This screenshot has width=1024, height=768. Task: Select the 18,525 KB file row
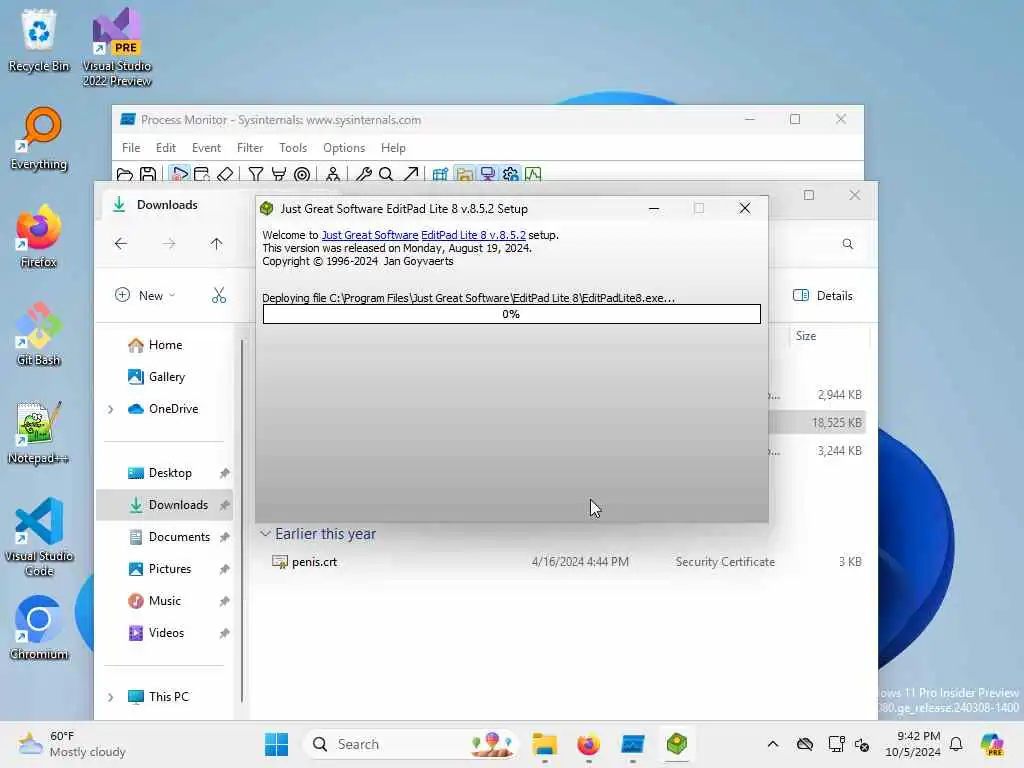pos(817,423)
